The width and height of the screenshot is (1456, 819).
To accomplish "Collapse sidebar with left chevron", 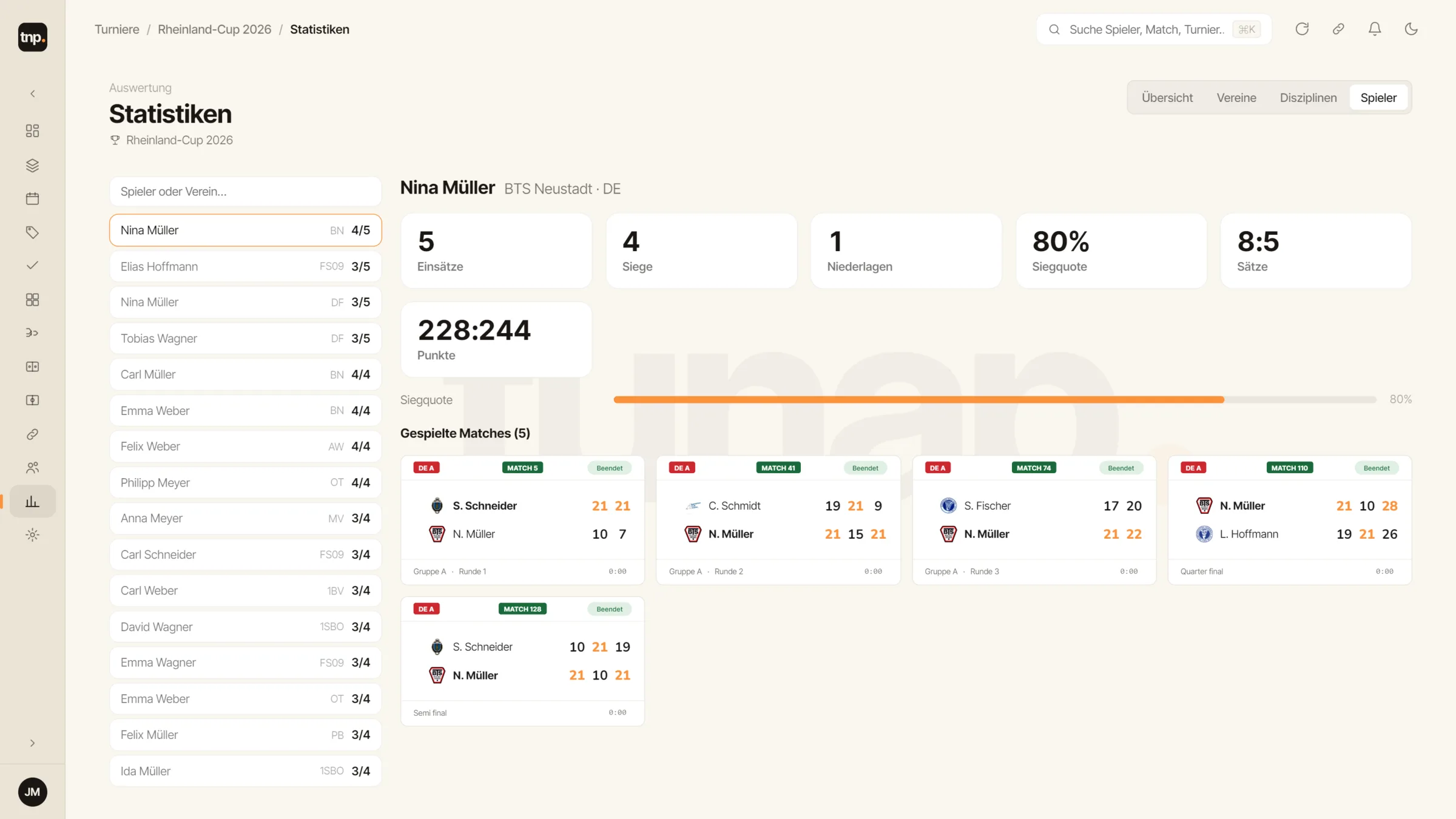I will [x=33, y=93].
